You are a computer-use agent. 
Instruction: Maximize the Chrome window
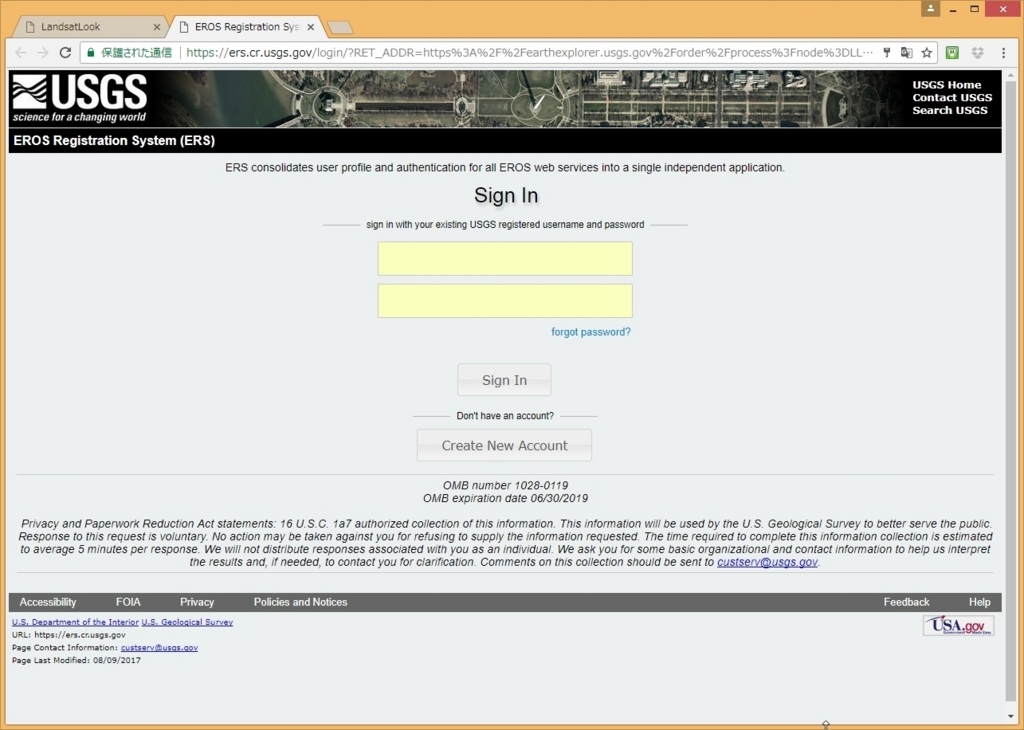[x=974, y=9]
